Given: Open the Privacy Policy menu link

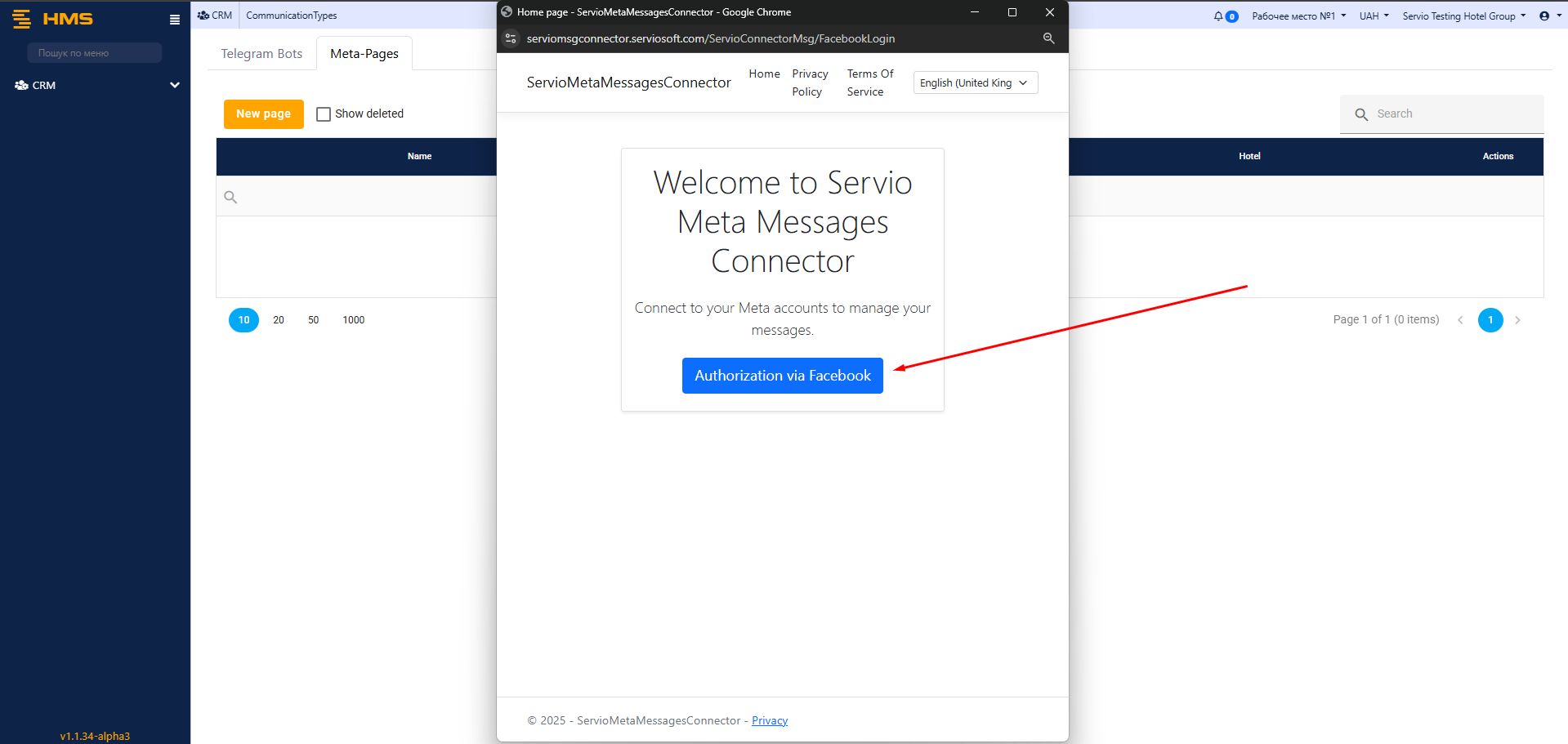Looking at the screenshot, I should coord(810,82).
